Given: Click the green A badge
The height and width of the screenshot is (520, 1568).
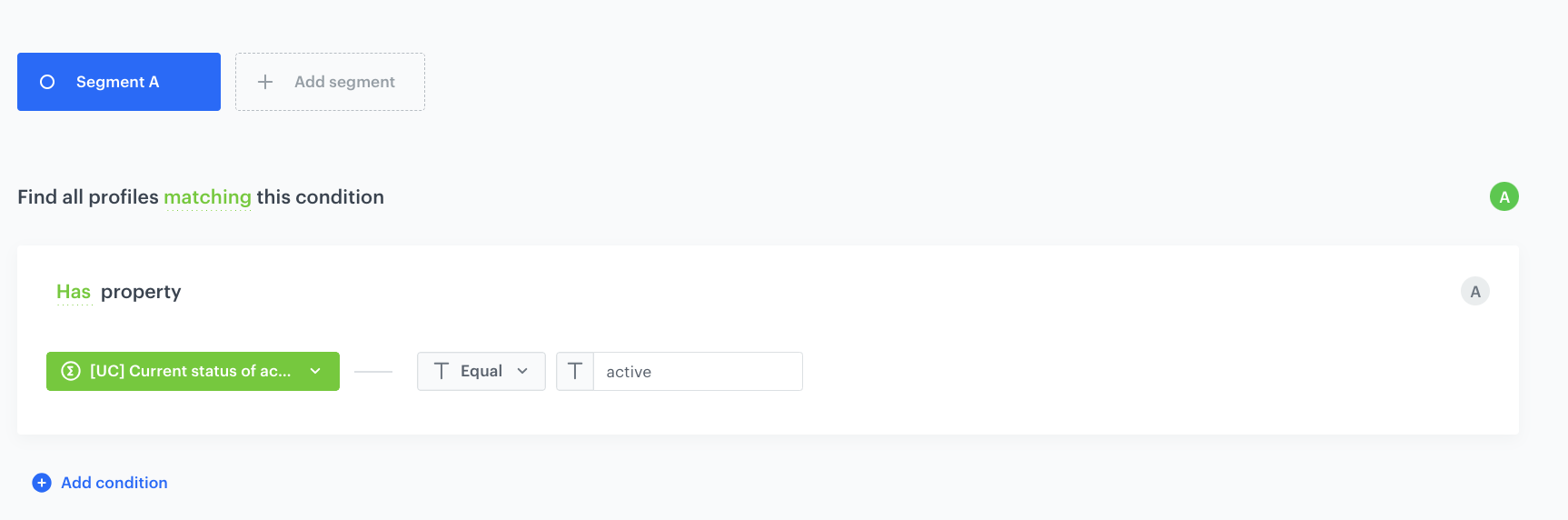Looking at the screenshot, I should pyautogui.click(x=1503, y=196).
